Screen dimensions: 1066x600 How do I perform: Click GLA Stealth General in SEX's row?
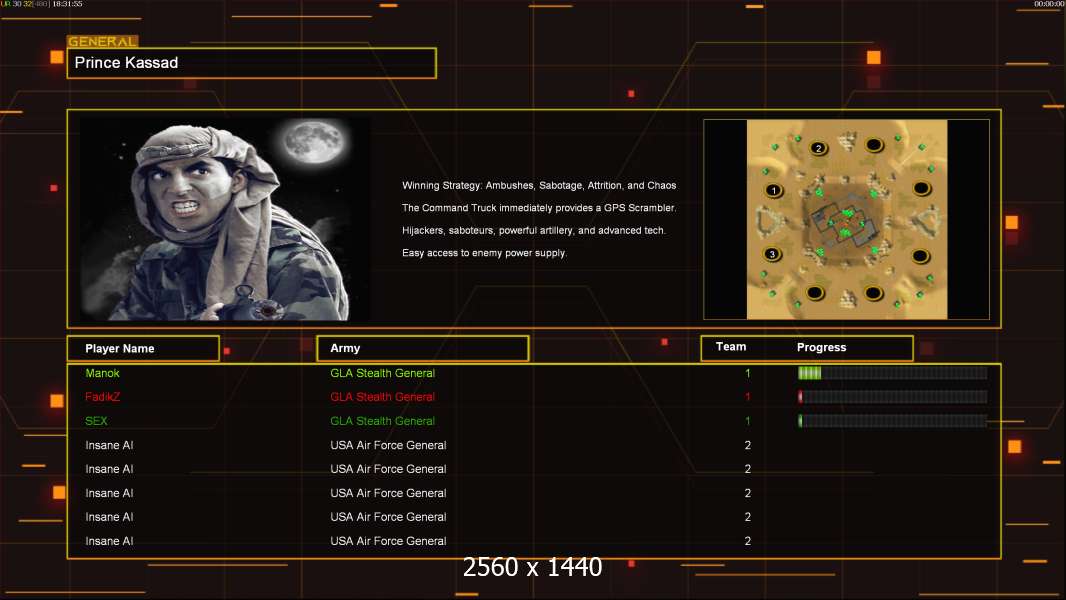coord(382,421)
